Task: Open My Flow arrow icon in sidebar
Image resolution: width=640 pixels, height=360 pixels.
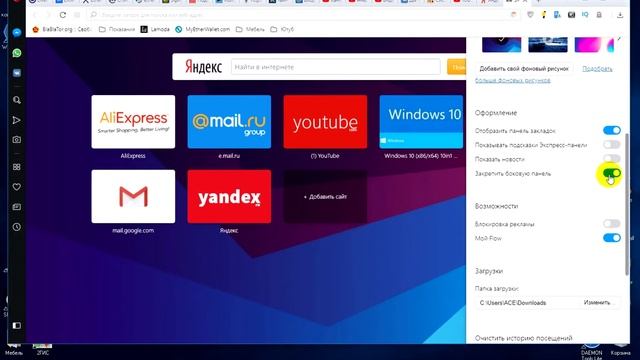Action: pos(17,120)
